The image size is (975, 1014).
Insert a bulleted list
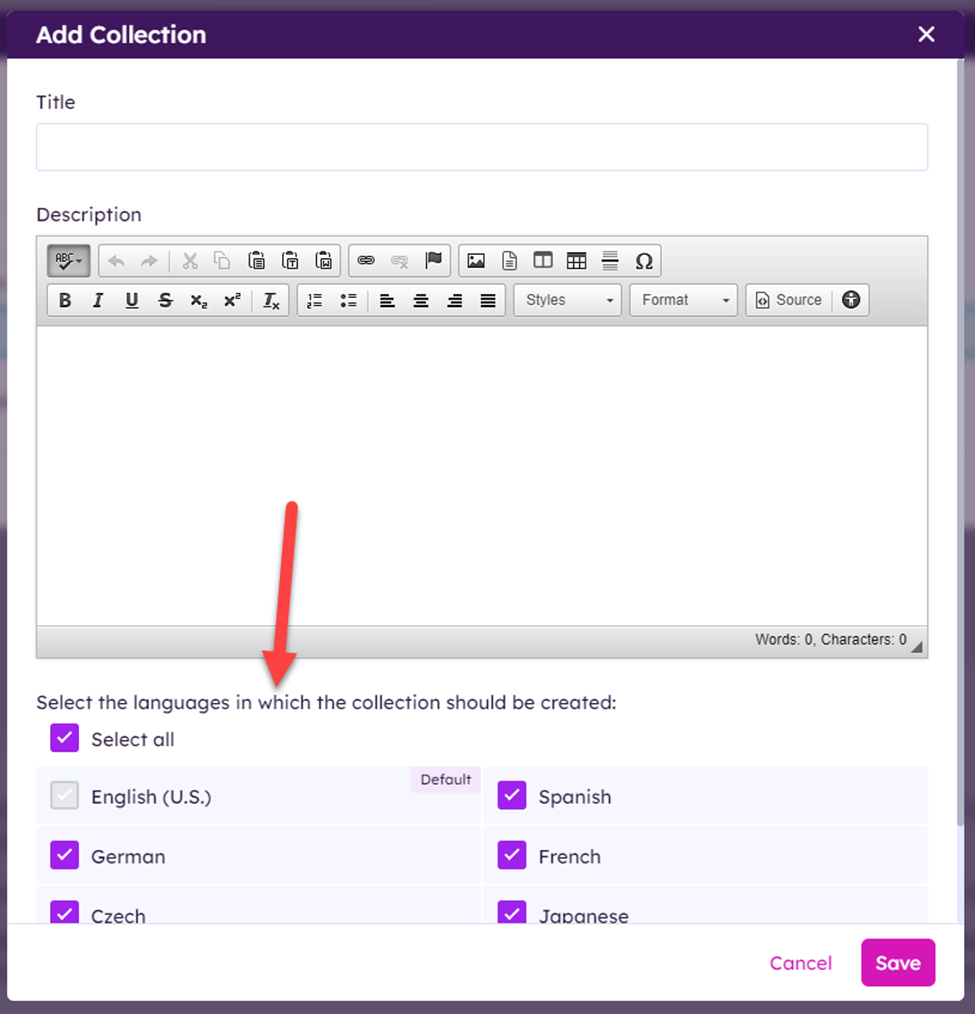pyautogui.click(x=348, y=300)
